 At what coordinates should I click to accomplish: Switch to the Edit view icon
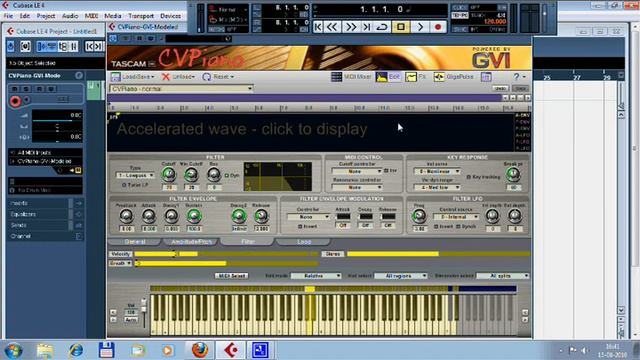pos(388,77)
